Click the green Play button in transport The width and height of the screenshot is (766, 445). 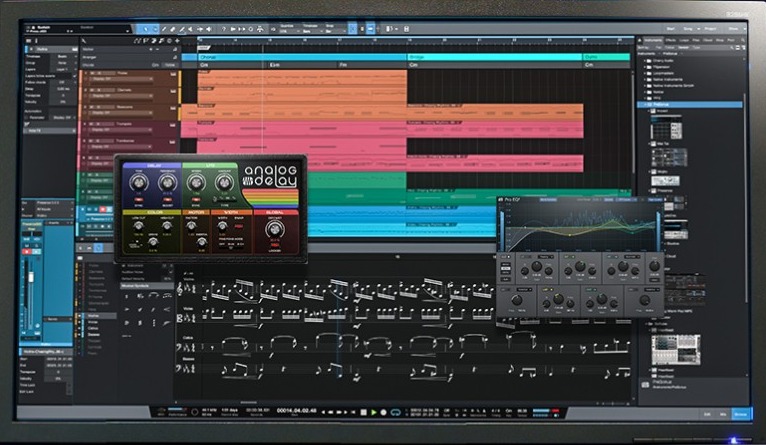coord(374,412)
